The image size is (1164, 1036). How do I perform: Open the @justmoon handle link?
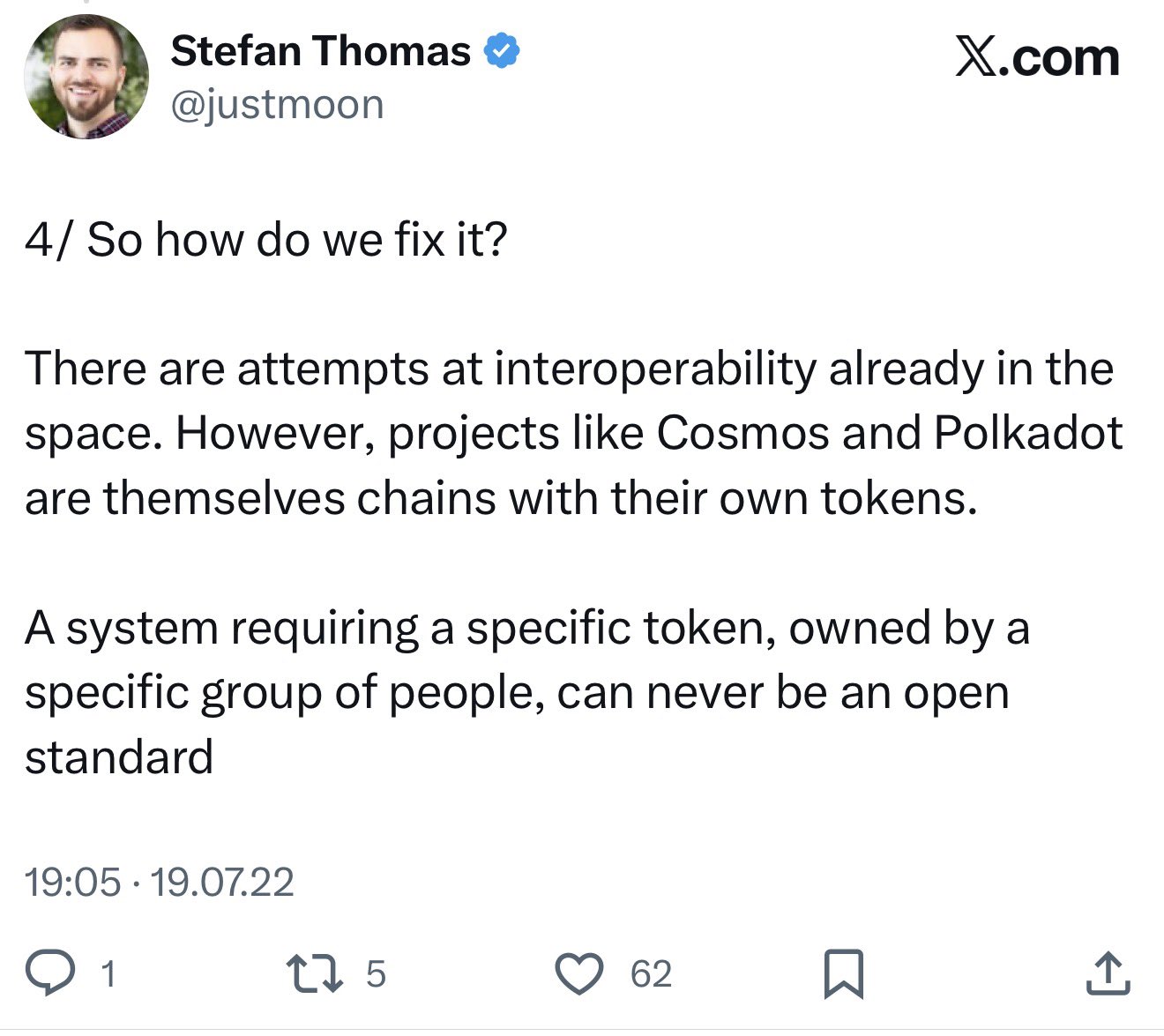[277, 105]
